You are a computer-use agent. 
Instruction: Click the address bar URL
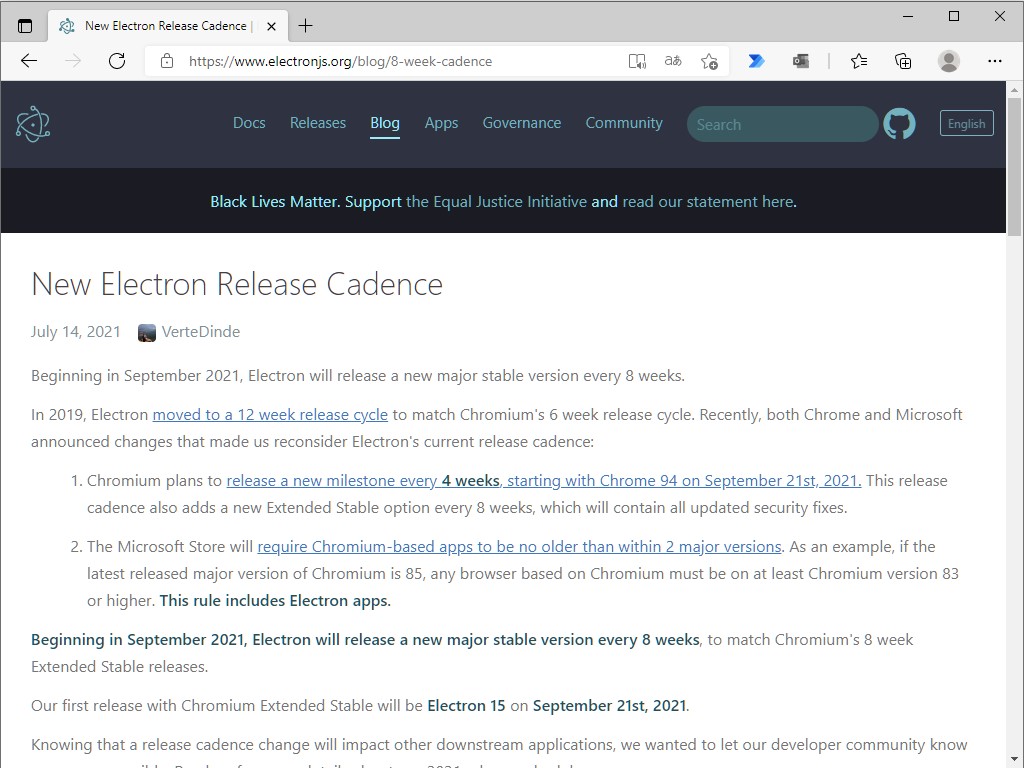[x=340, y=61]
